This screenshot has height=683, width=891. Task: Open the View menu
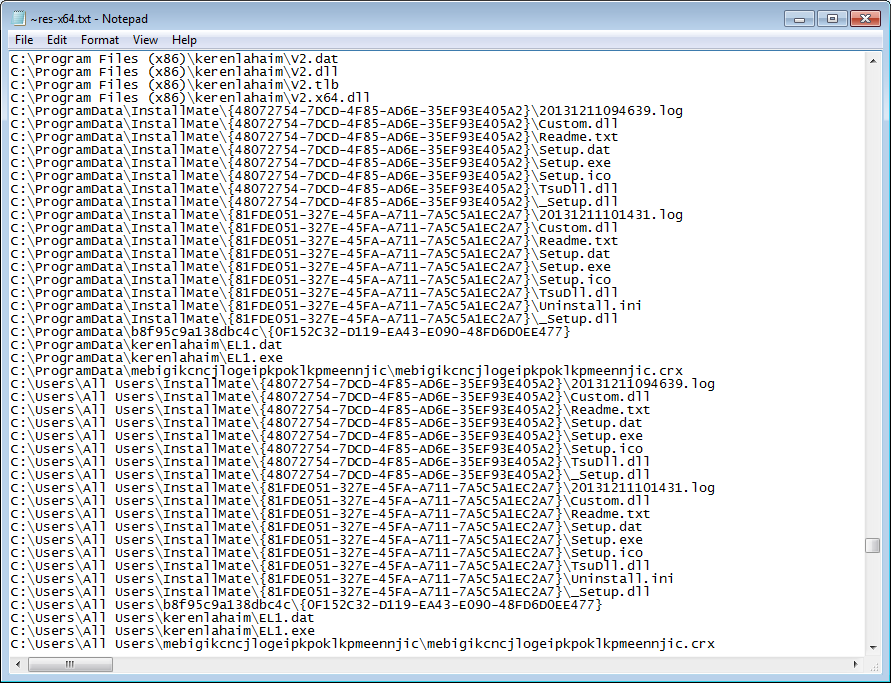click(145, 40)
